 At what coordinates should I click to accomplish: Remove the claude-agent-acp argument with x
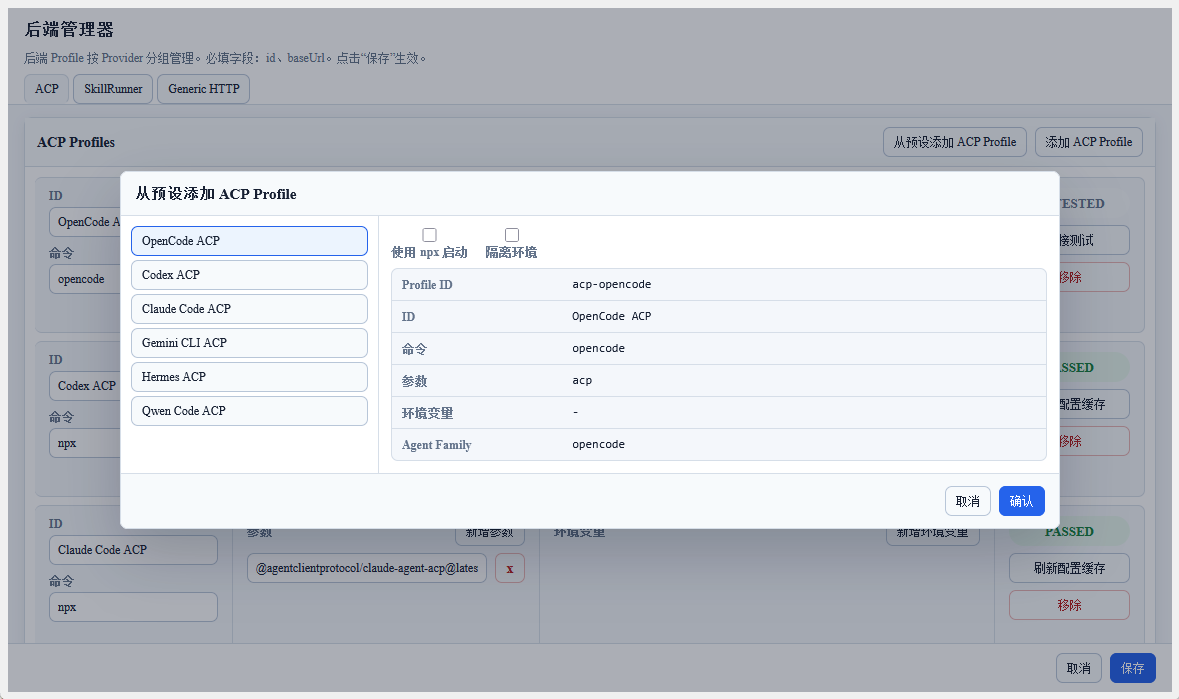click(x=510, y=568)
